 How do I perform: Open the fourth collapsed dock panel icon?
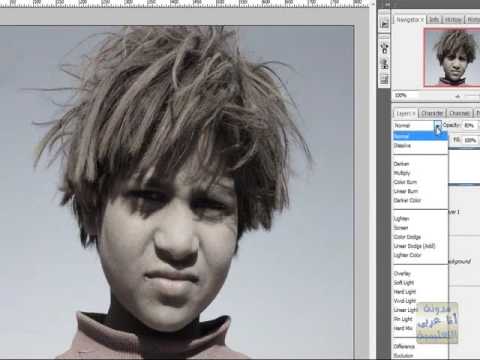click(384, 79)
